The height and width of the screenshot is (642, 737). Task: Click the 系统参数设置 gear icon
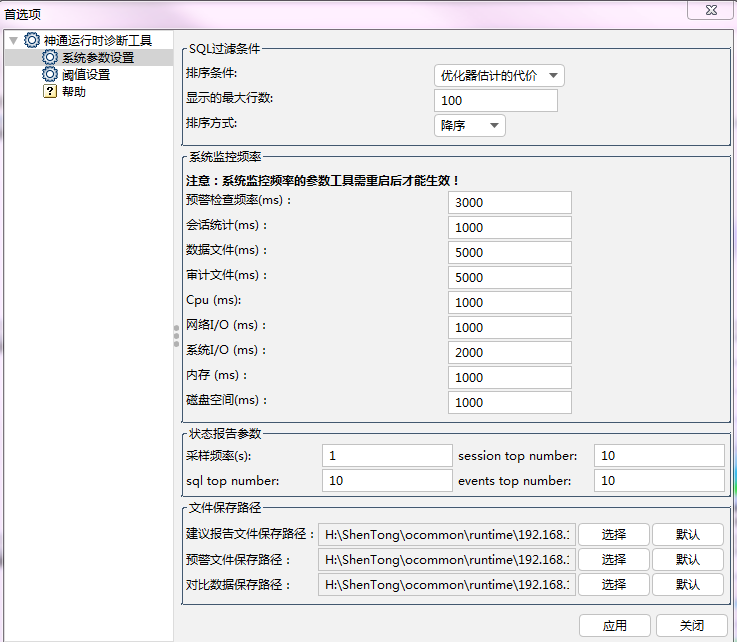(x=50, y=58)
